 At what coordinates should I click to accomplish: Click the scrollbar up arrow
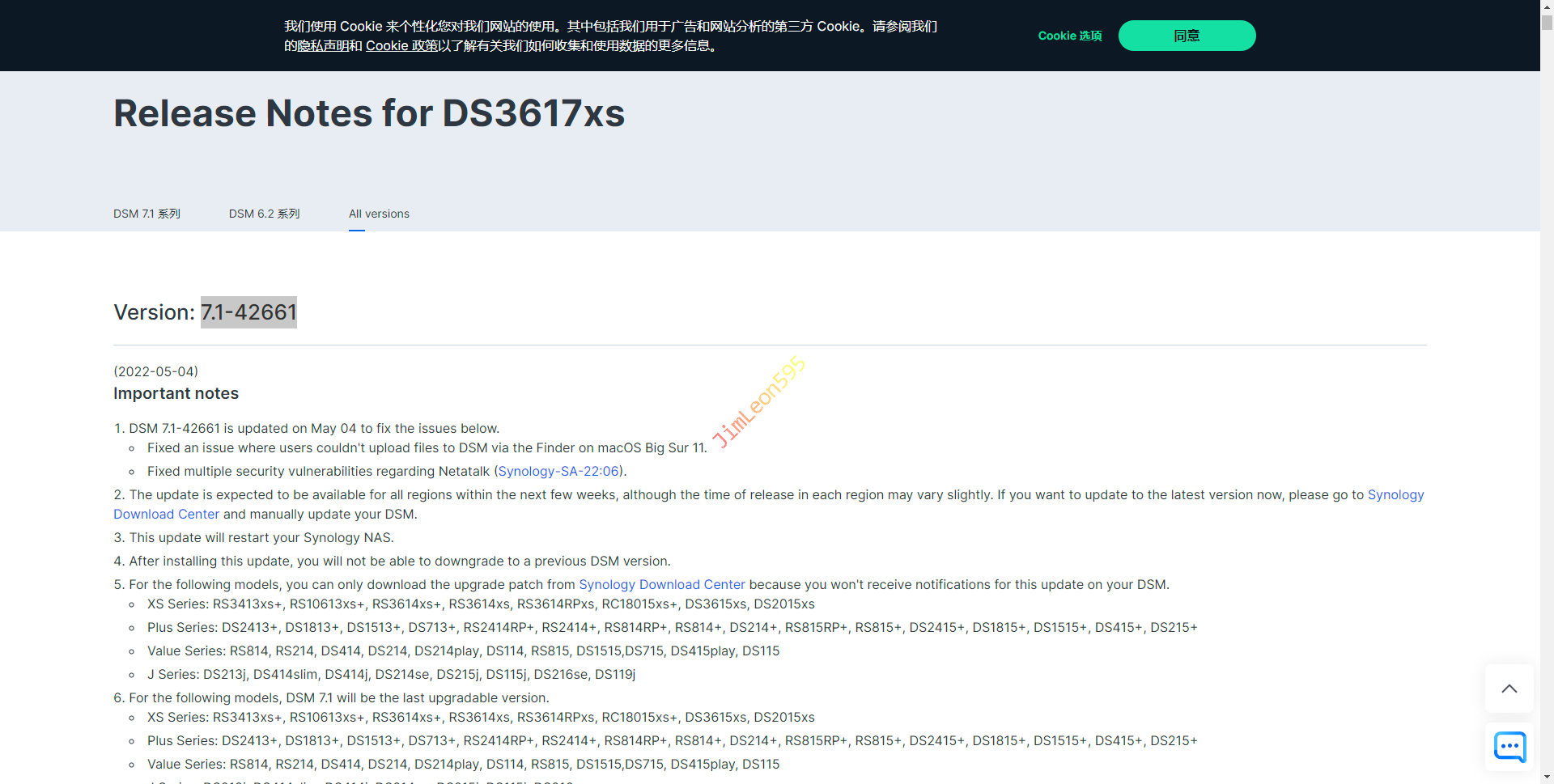(x=1547, y=6)
